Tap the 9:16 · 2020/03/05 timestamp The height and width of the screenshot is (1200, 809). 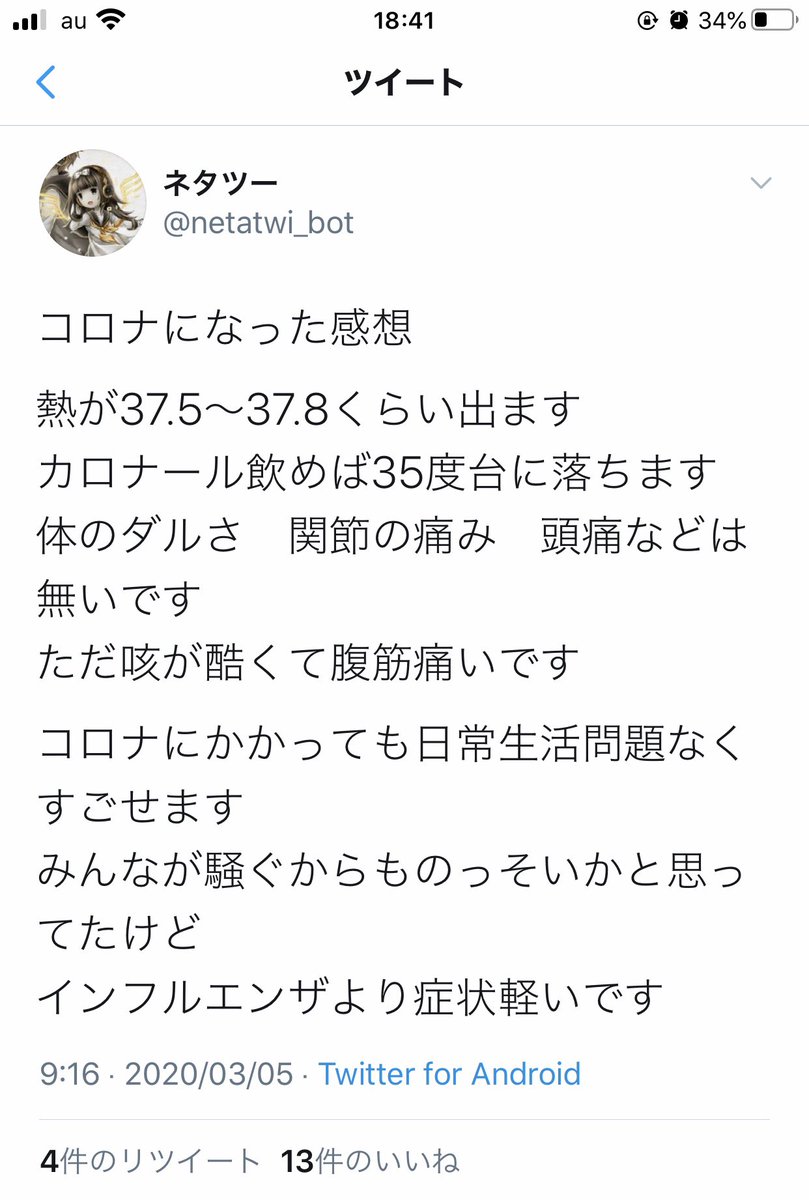(167, 1074)
